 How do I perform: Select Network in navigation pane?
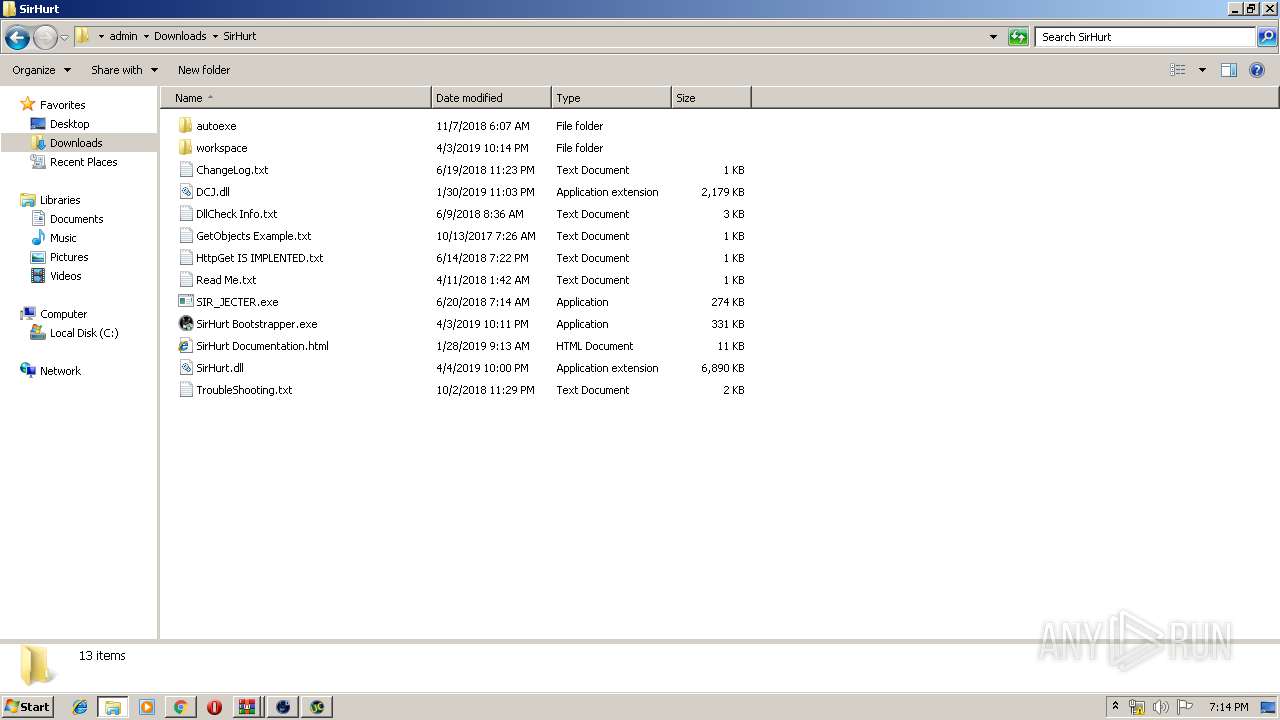[x=60, y=371]
